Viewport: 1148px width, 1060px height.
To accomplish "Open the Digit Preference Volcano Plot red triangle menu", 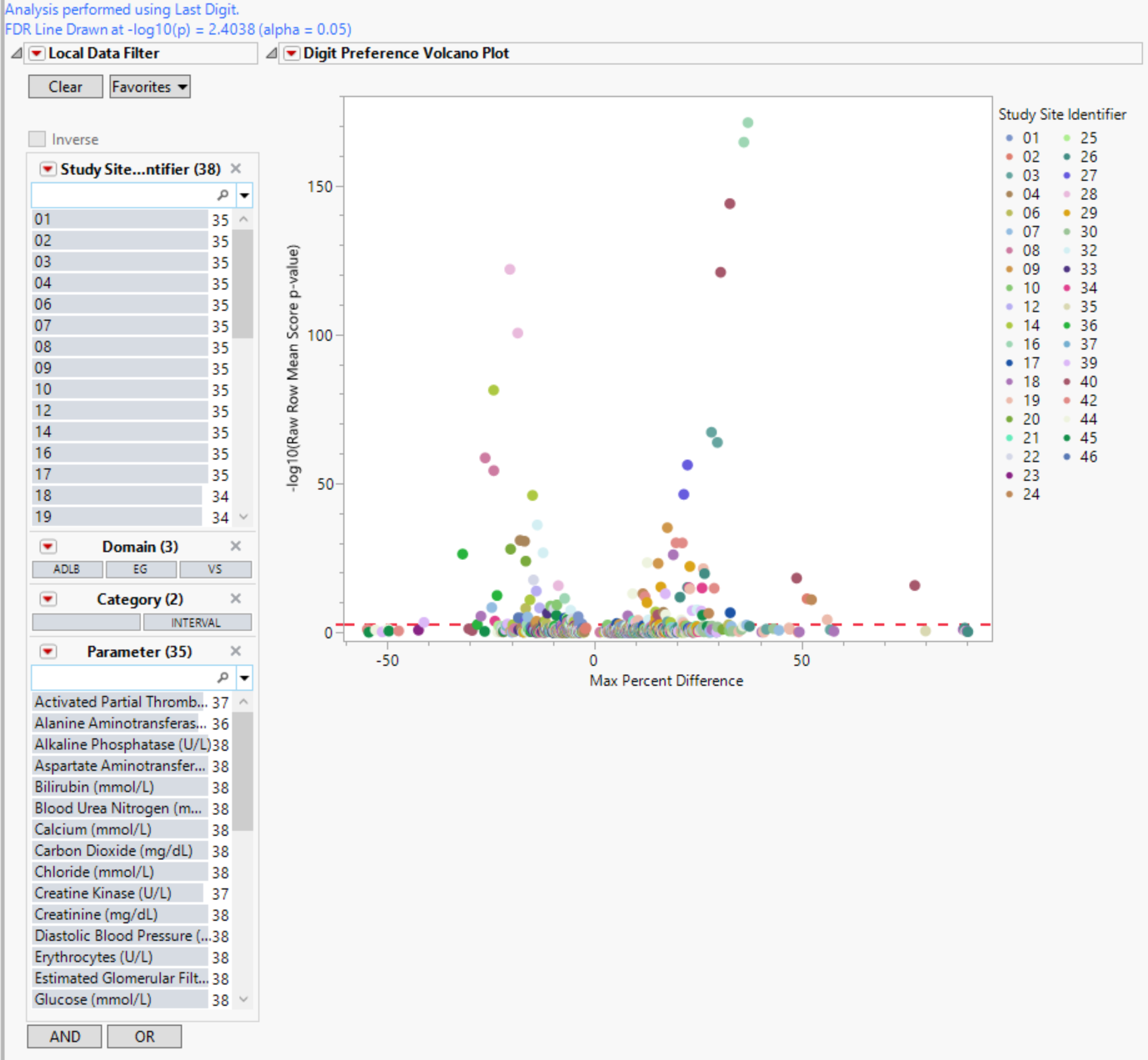I will tap(292, 53).
